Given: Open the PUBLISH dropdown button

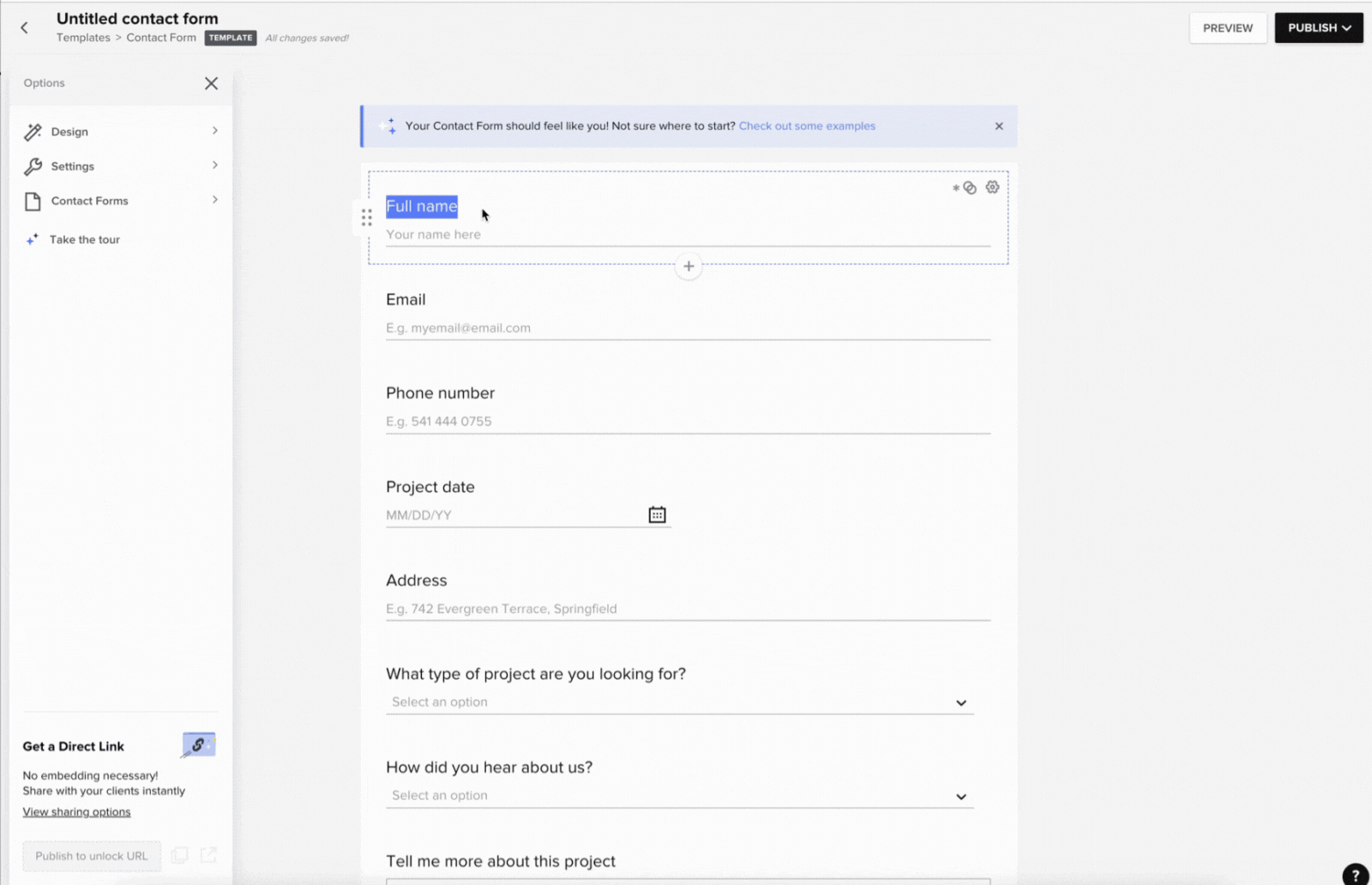Looking at the screenshot, I should point(1318,27).
